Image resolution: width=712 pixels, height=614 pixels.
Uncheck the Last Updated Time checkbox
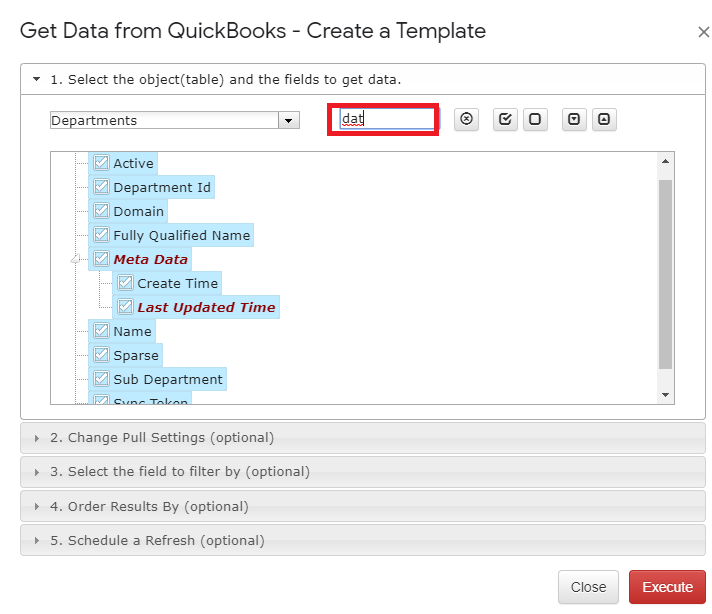(x=125, y=307)
